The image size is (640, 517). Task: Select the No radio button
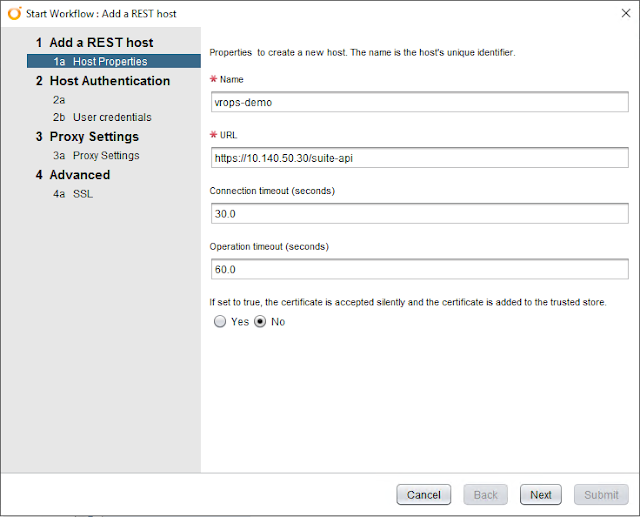click(261, 322)
